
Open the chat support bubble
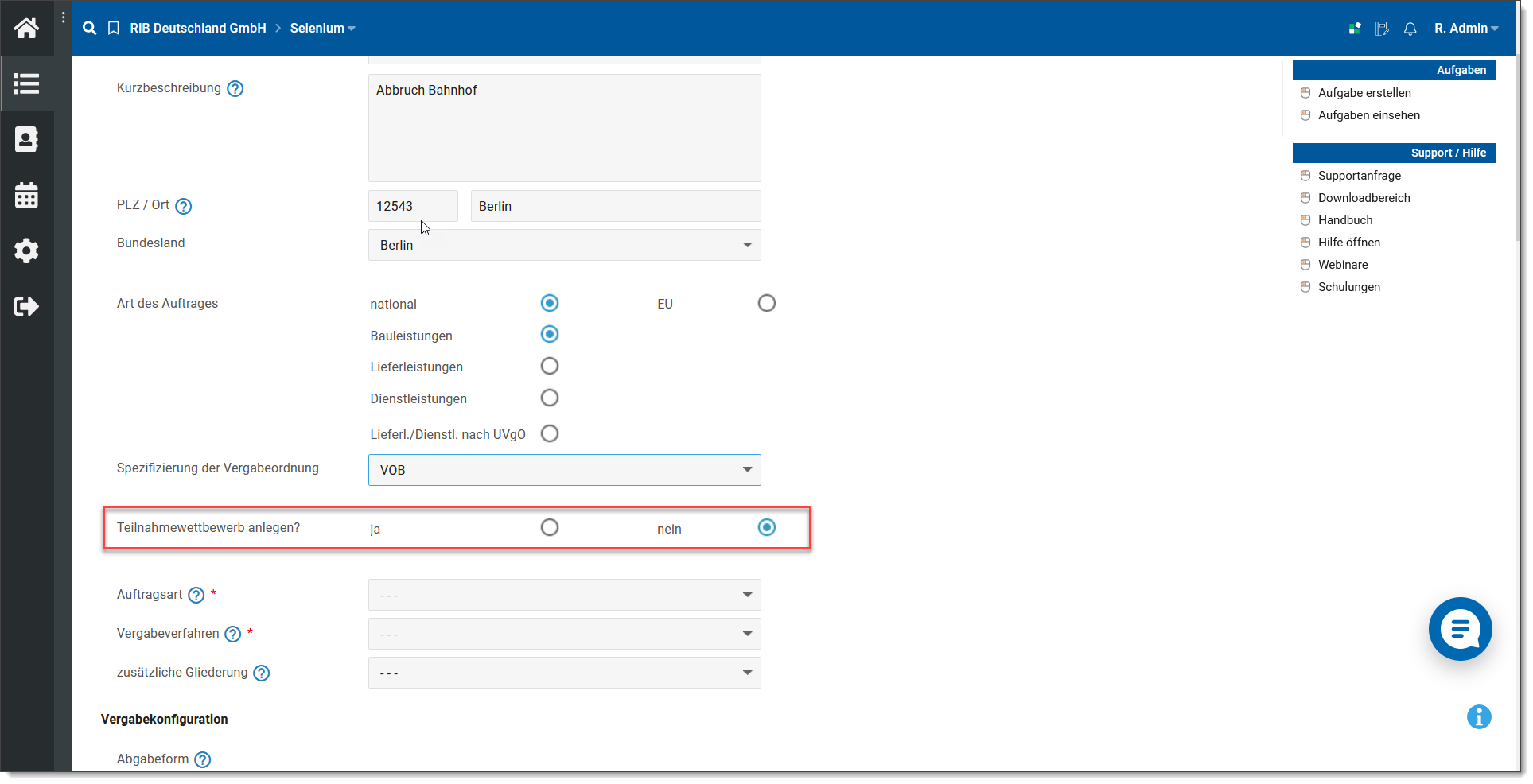pyautogui.click(x=1459, y=629)
